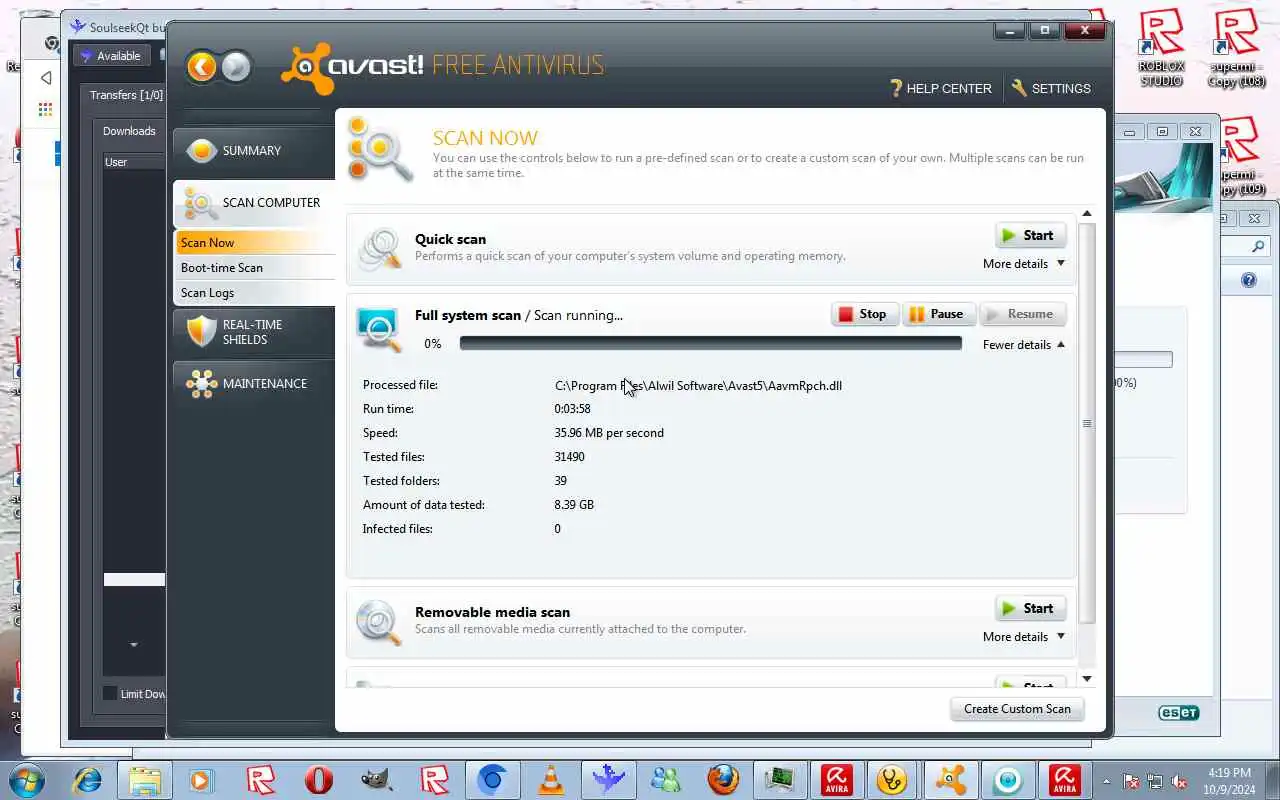Image resolution: width=1280 pixels, height=800 pixels.
Task: Click the scan list scrollbar thumb
Action: (1087, 423)
